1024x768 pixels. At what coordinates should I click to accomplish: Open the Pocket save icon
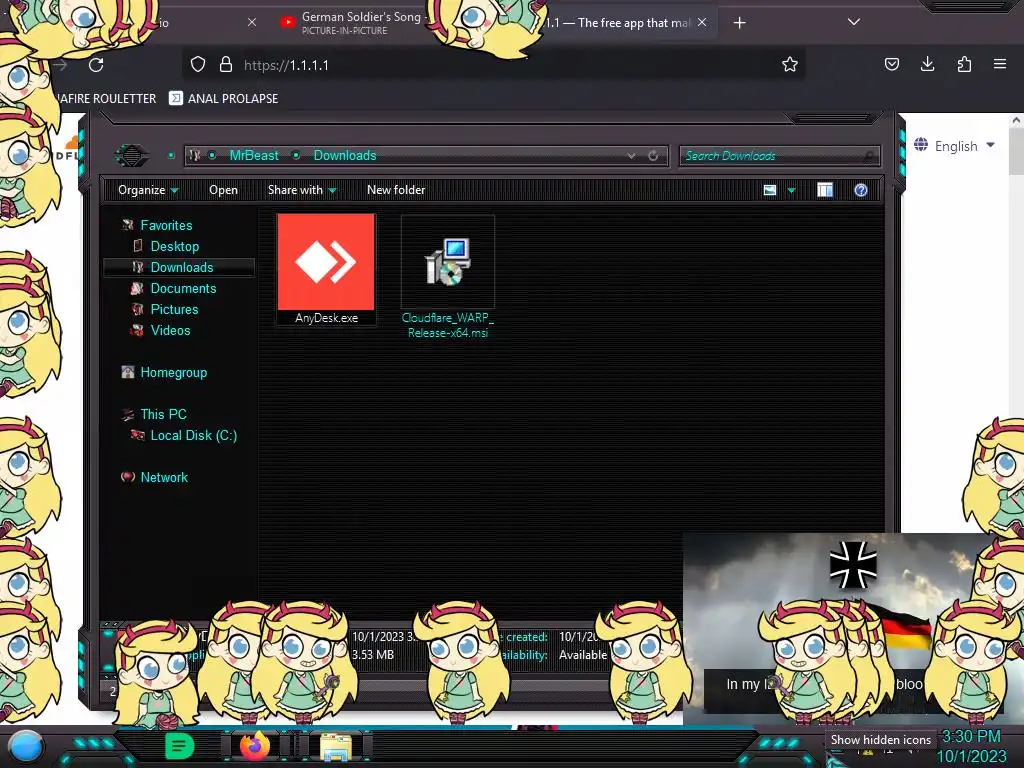point(891,64)
